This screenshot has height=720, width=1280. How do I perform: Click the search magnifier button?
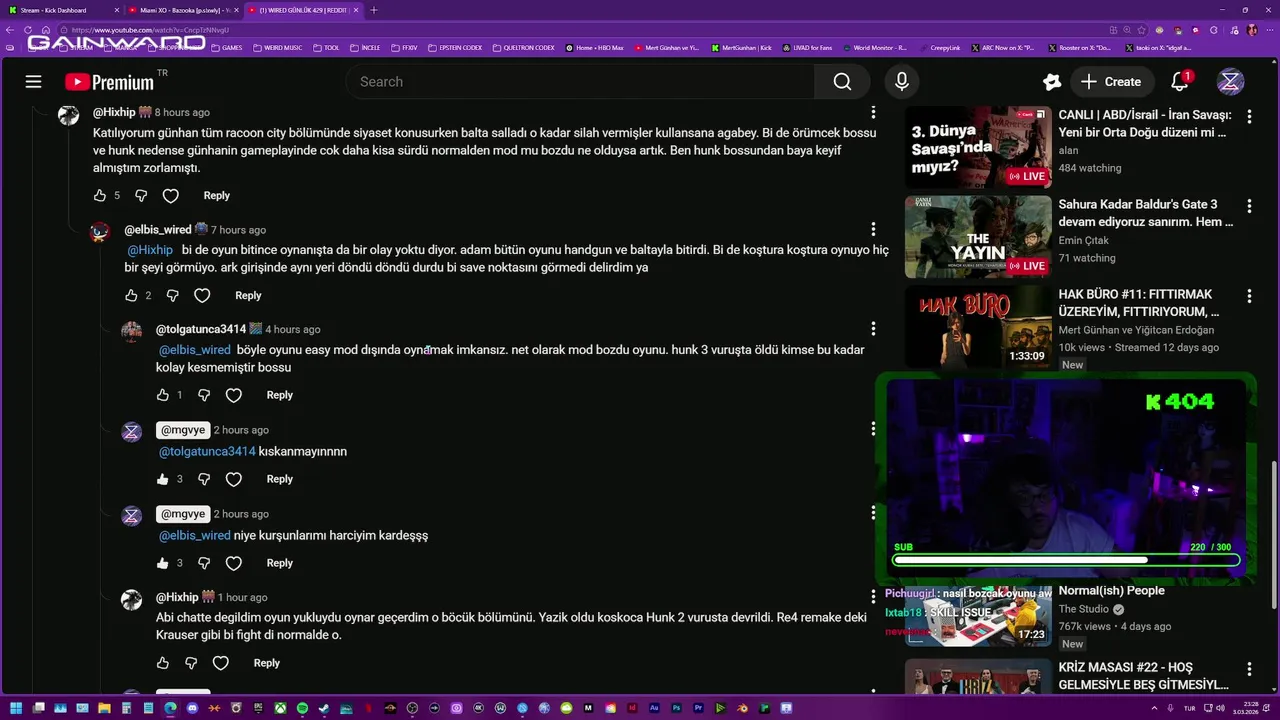coord(842,82)
